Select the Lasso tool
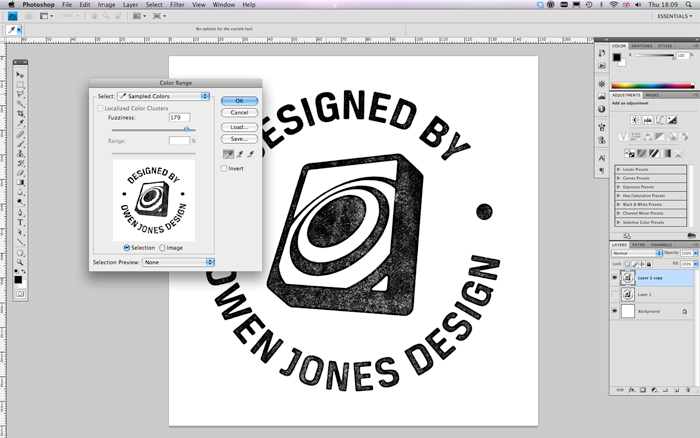 [20, 94]
